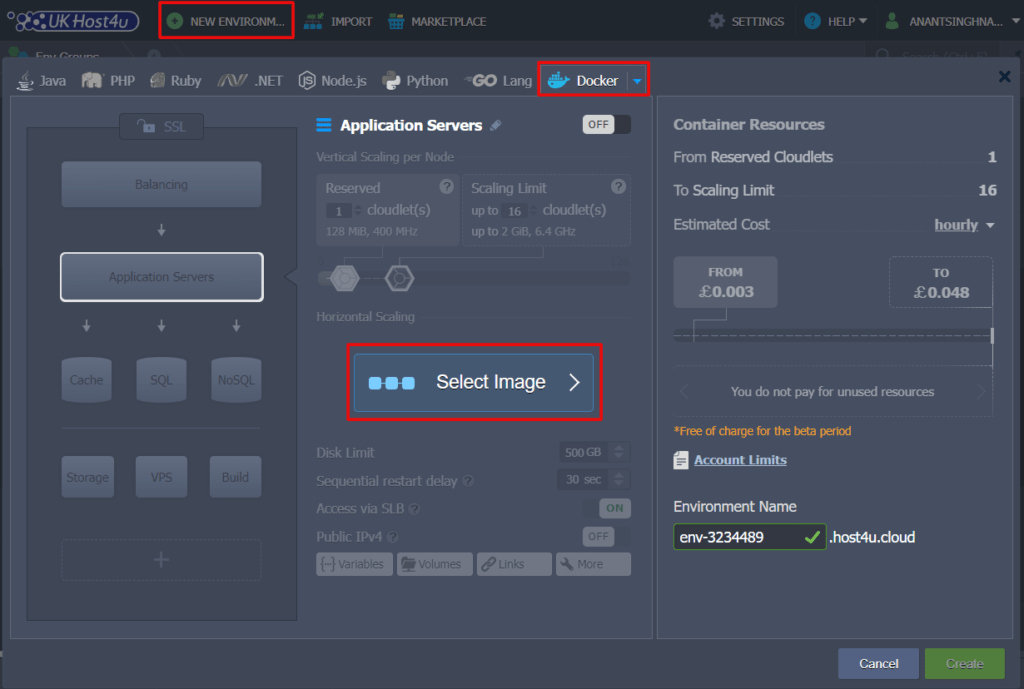Select the Application Servers layer block
Viewport: 1024px width, 689px height.
tap(161, 277)
